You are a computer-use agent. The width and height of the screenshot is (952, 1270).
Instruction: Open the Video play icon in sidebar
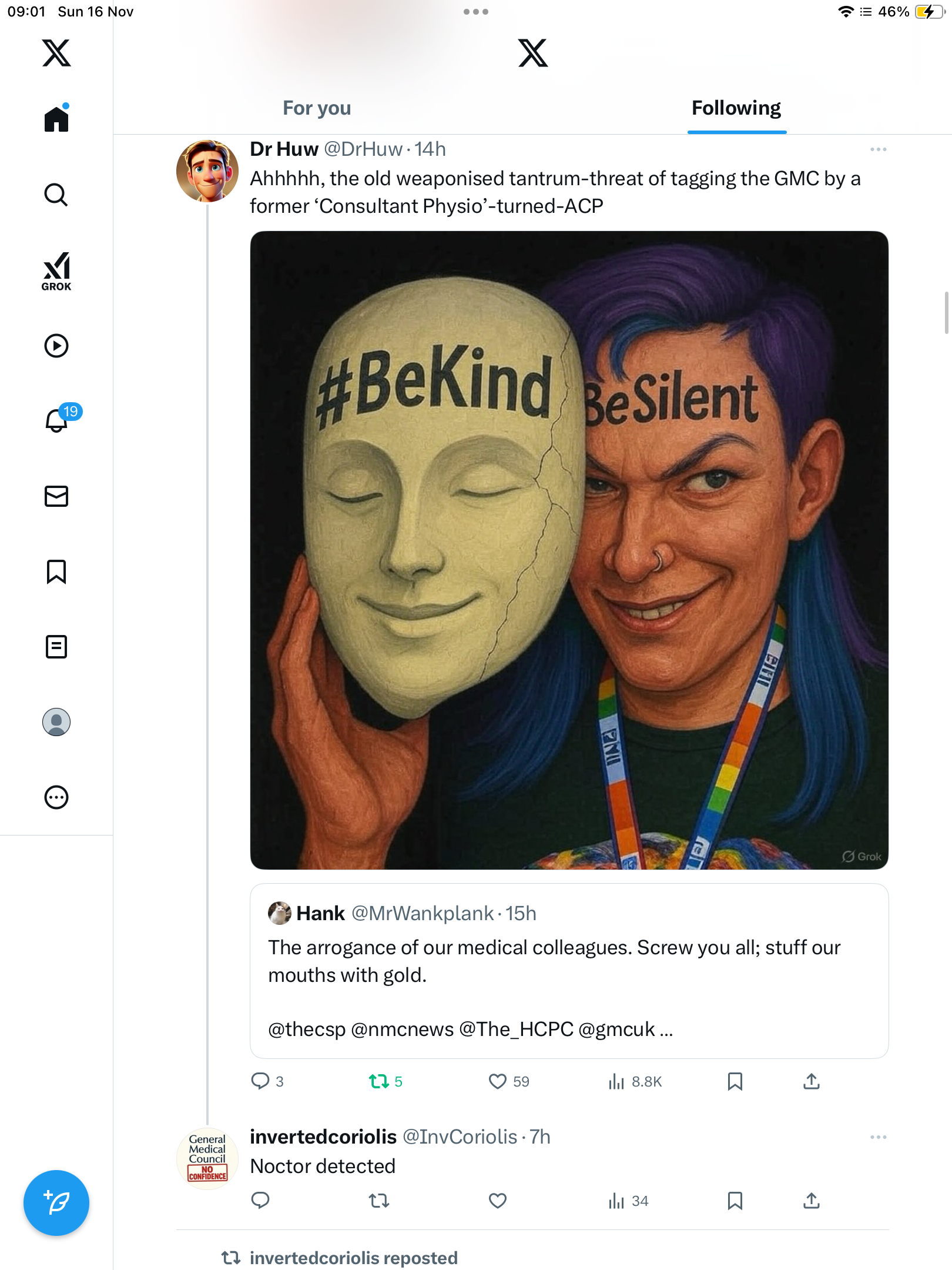coord(56,346)
